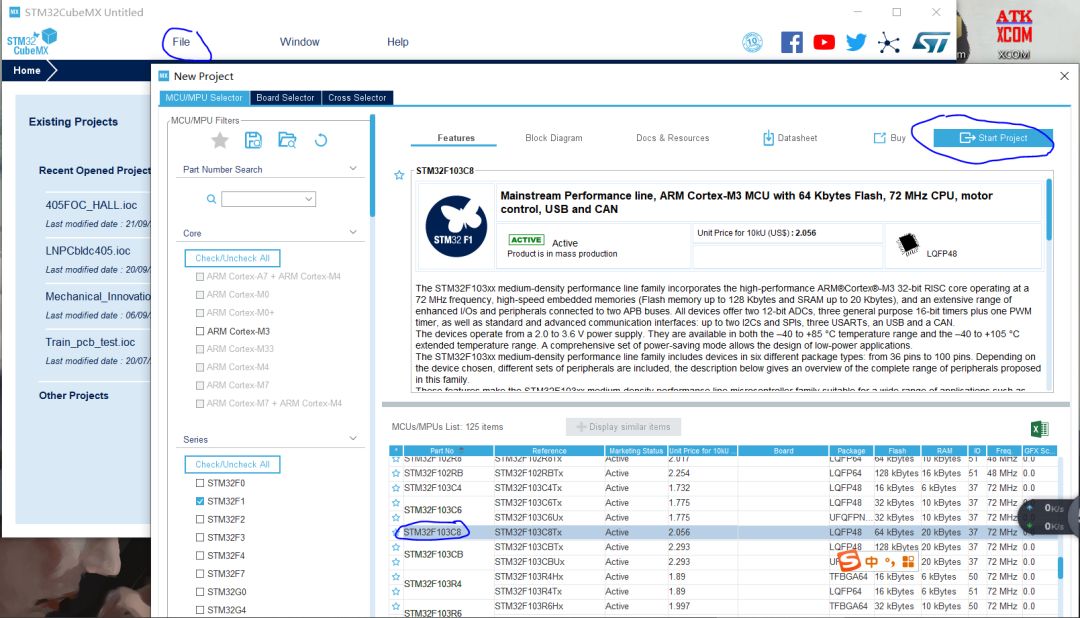Image resolution: width=1080 pixels, height=618 pixels.
Task: Toggle the STM32G0 series checkbox
Action: [x=200, y=592]
